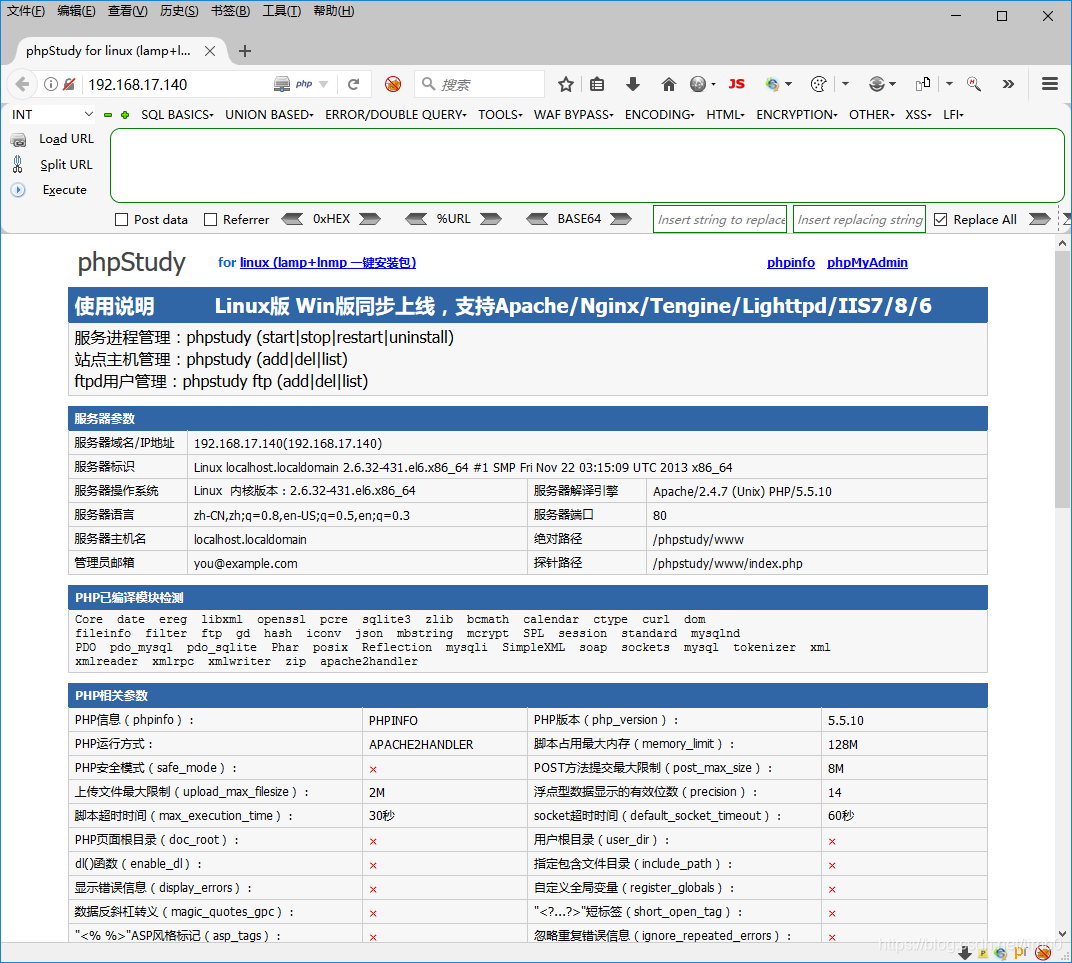This screenshot has height=963, width=1072.
Task: Click the red JS toolbar icon
Action: [736, 84]
